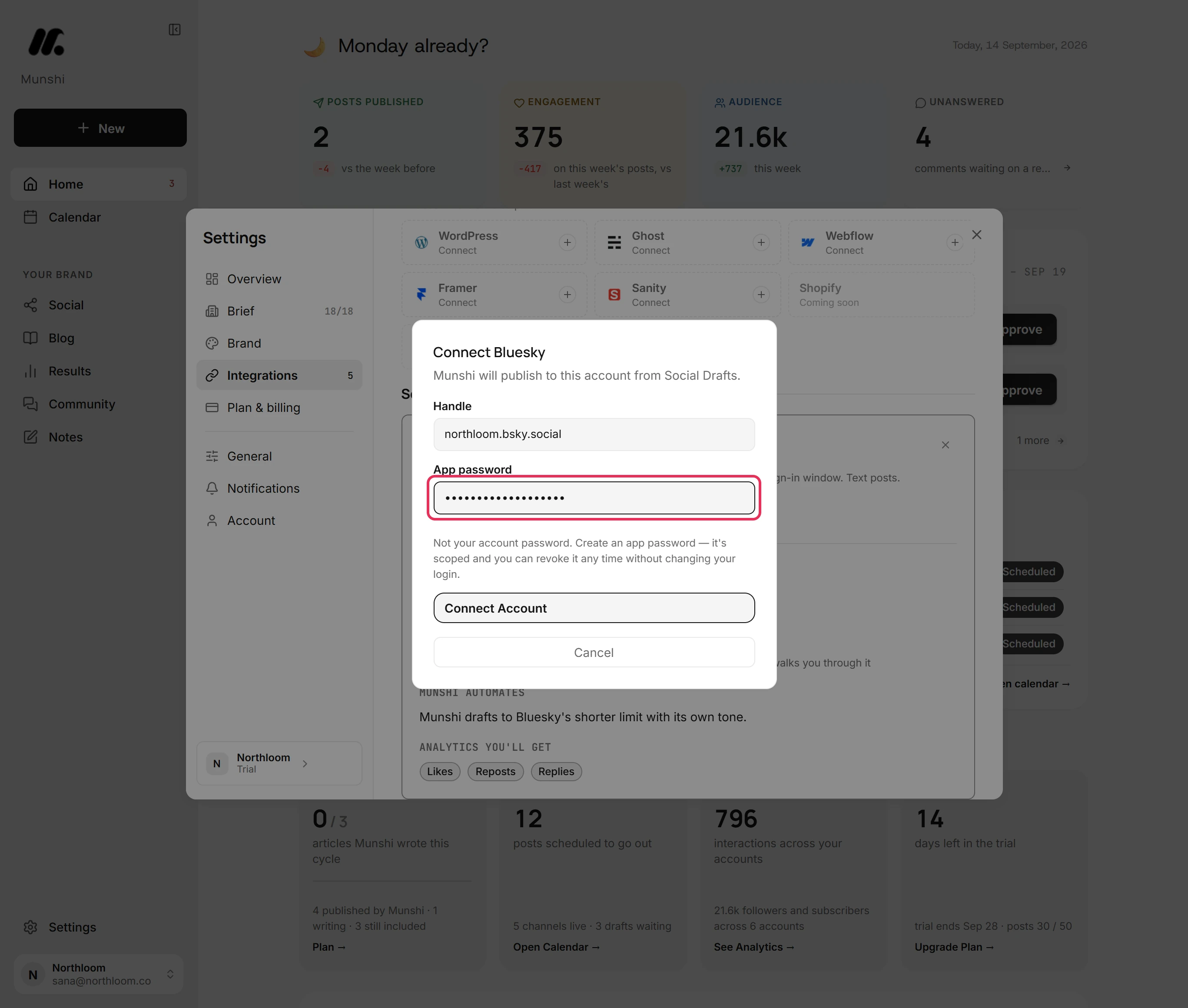Click the WordPress logo icon
The width and height of the screenshot is (1188, 1008).
pyautogui.click(x=422, y=242)
